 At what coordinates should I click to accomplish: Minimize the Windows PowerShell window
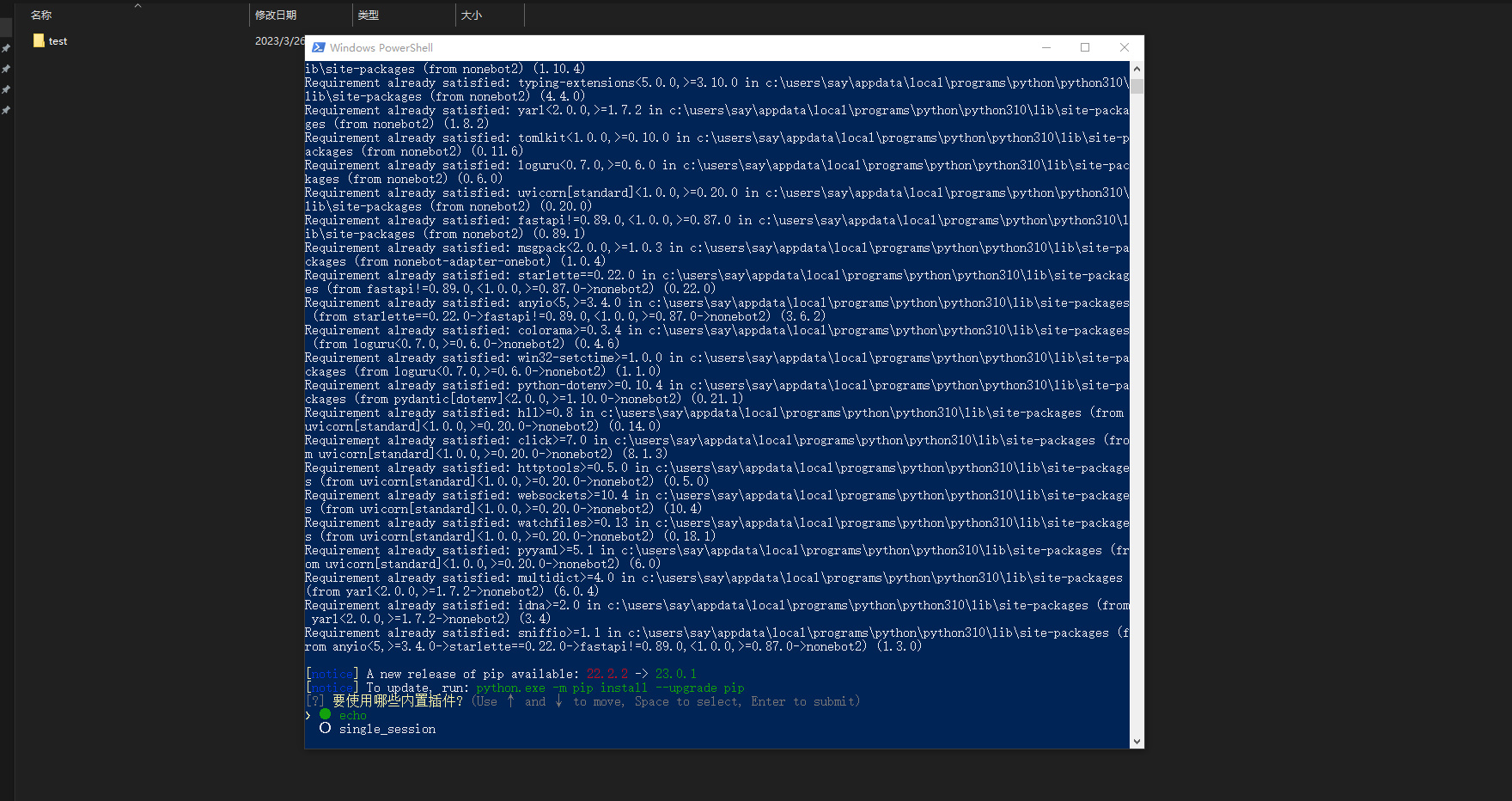coord(1046,47)
